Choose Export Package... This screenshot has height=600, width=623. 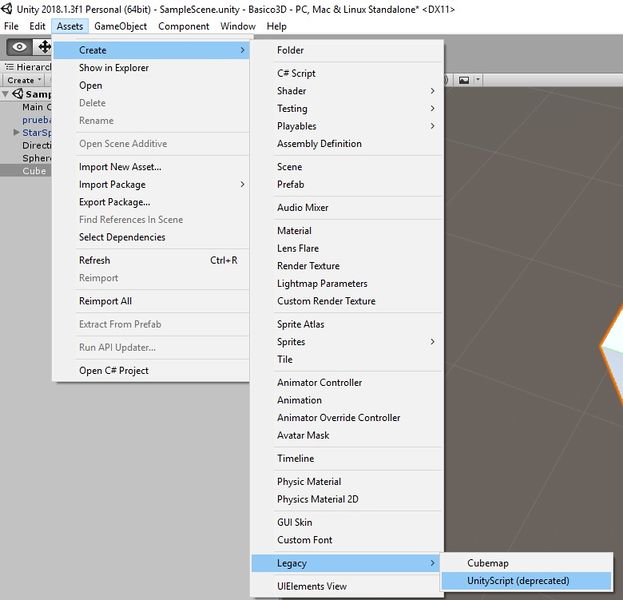[x=151, y=202]
